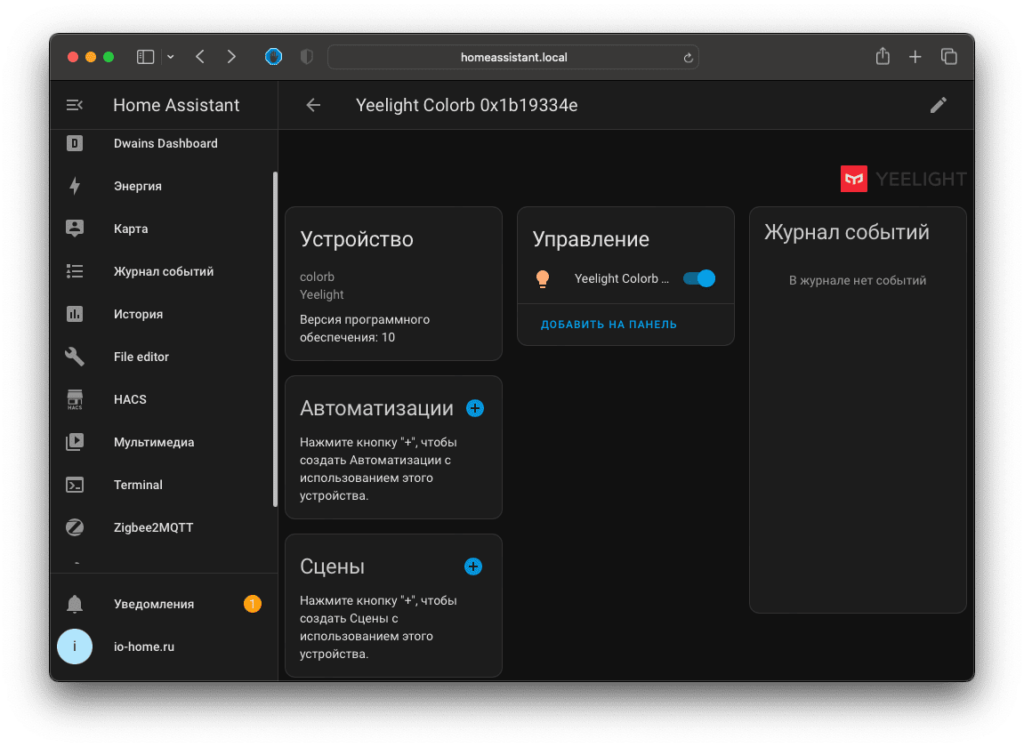The image size is (1024, 747).
Task: Click the История chart icon
Action: 74,314
